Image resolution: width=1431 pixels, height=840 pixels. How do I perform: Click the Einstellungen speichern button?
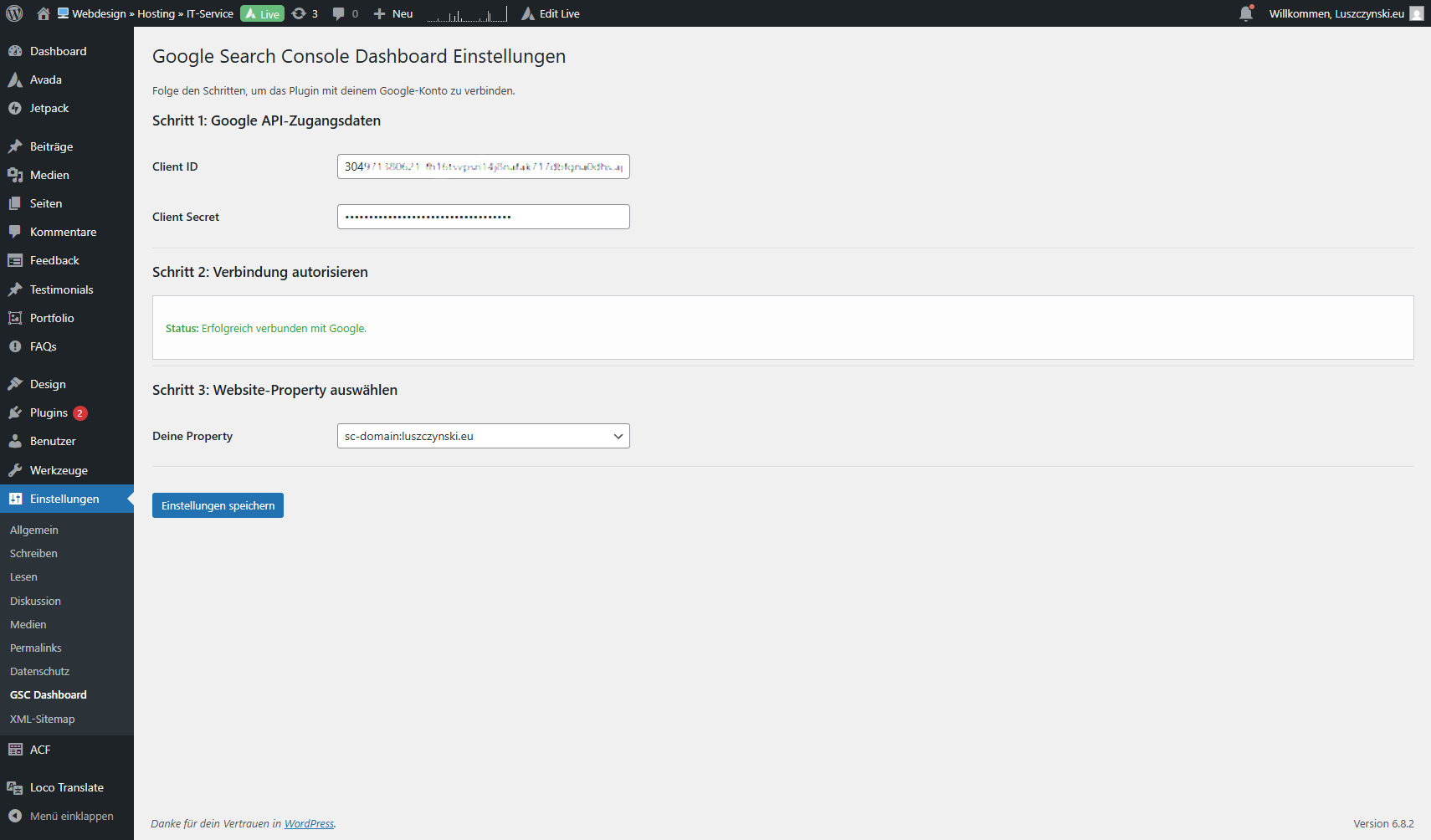pyautogui.click(x=218, y=505)
